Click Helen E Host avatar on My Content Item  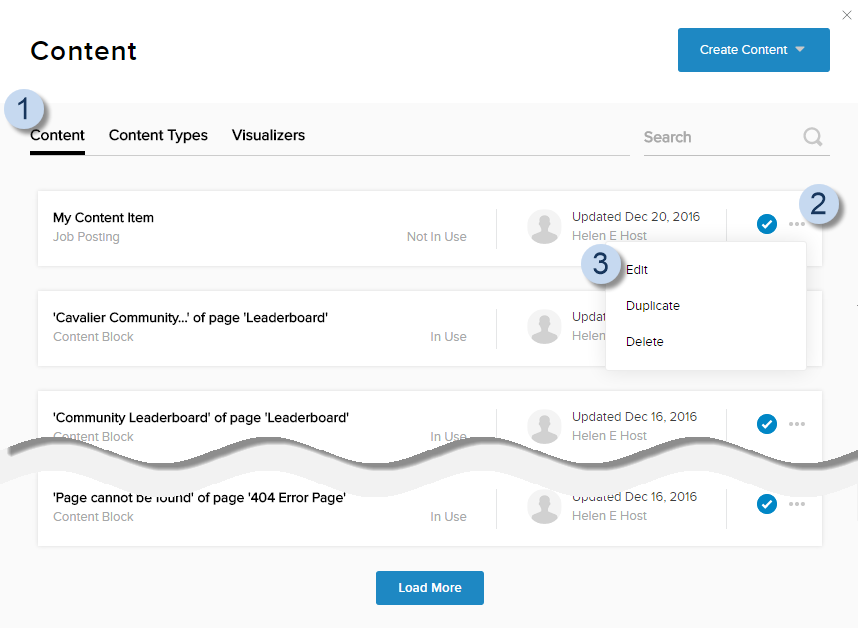tap(544, 227)
